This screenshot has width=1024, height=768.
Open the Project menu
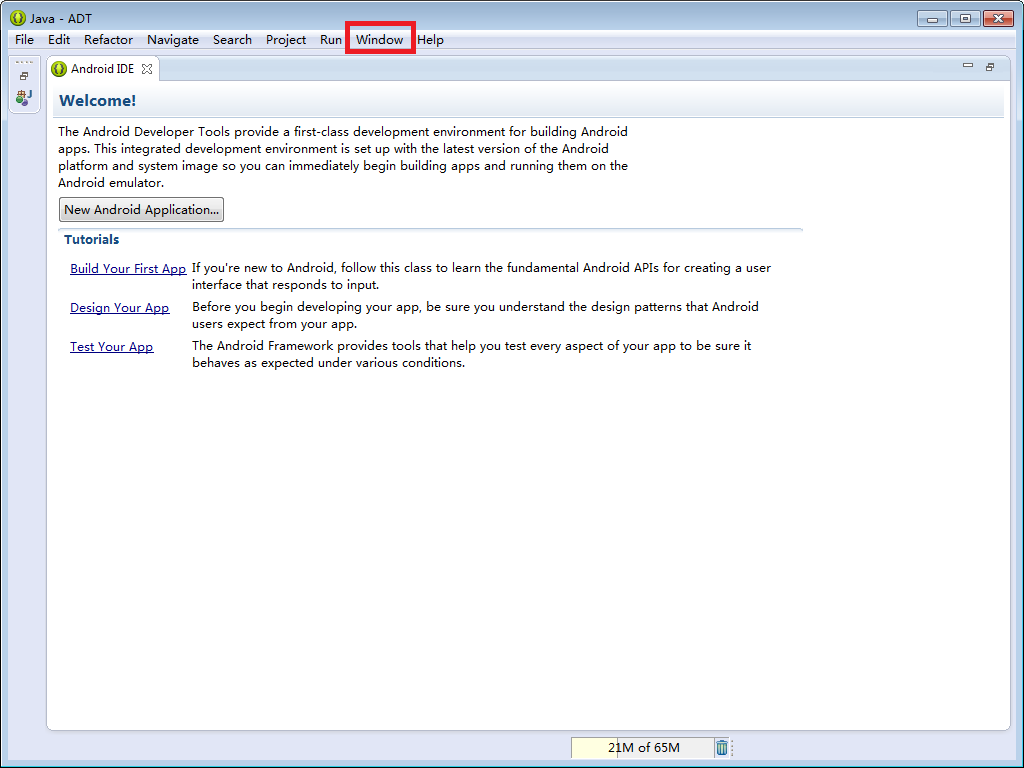click(285, 40)
